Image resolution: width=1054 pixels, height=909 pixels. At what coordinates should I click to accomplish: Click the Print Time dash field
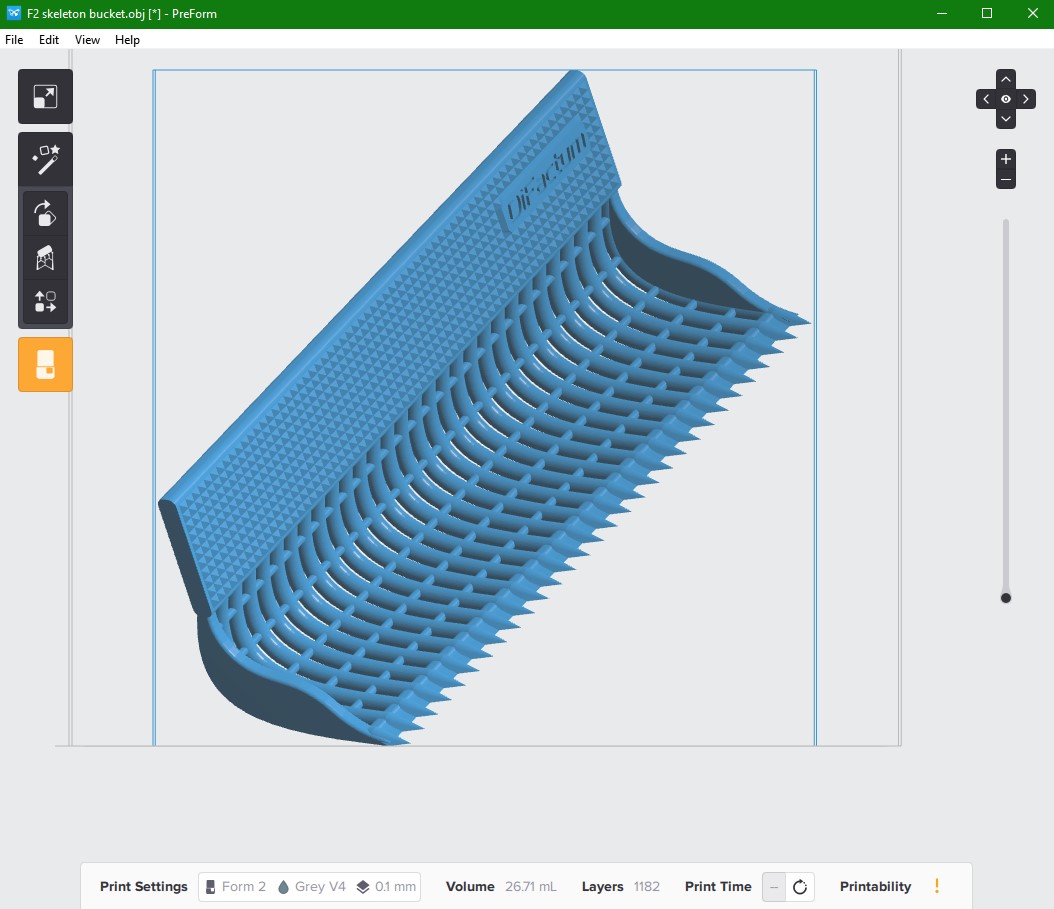[774, 887]
